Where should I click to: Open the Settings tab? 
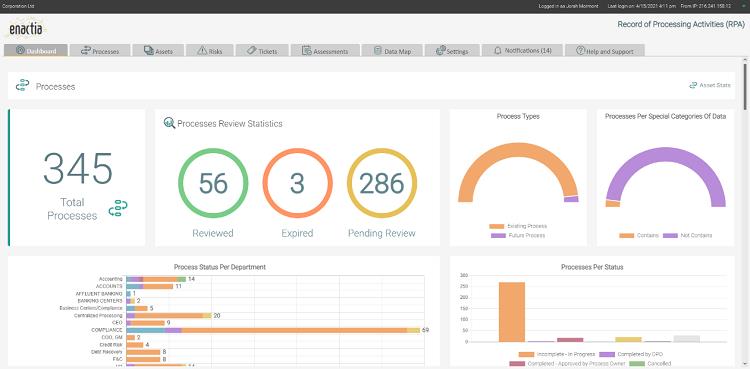(452, 51)
